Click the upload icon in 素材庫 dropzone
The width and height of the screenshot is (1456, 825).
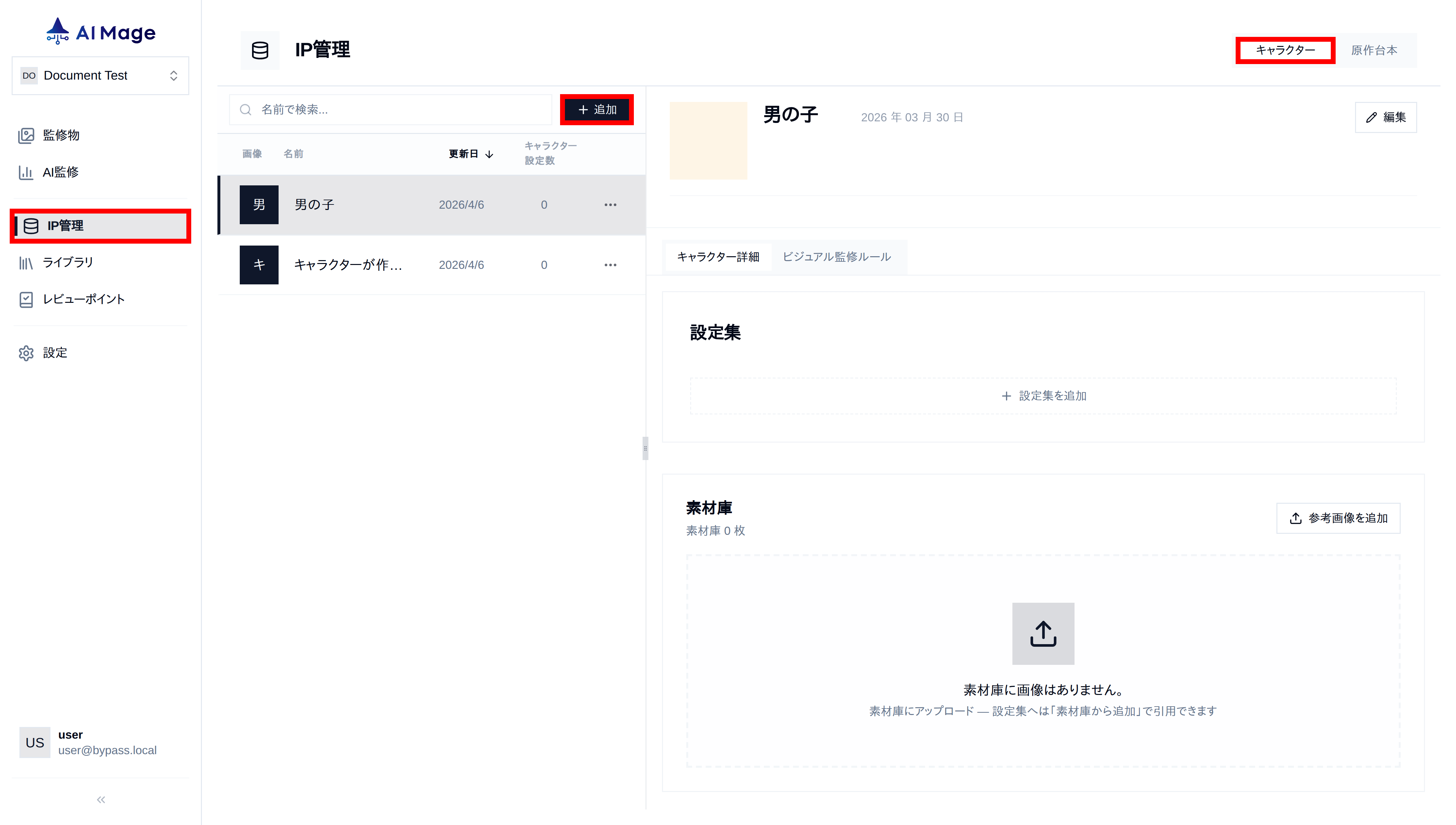click(x=1043, y=633)
